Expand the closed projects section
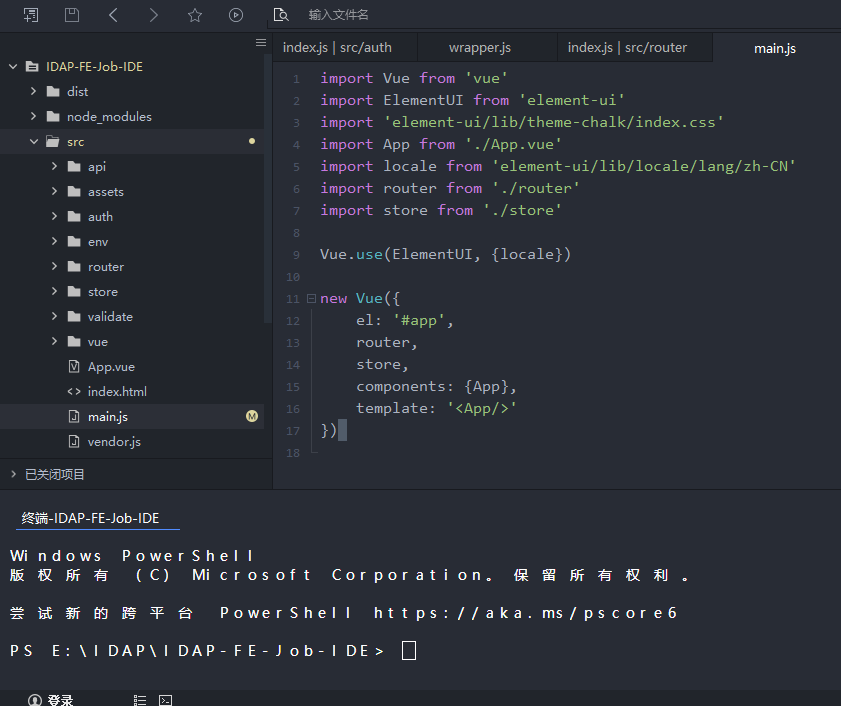The image size is (841, 706). 14,474
